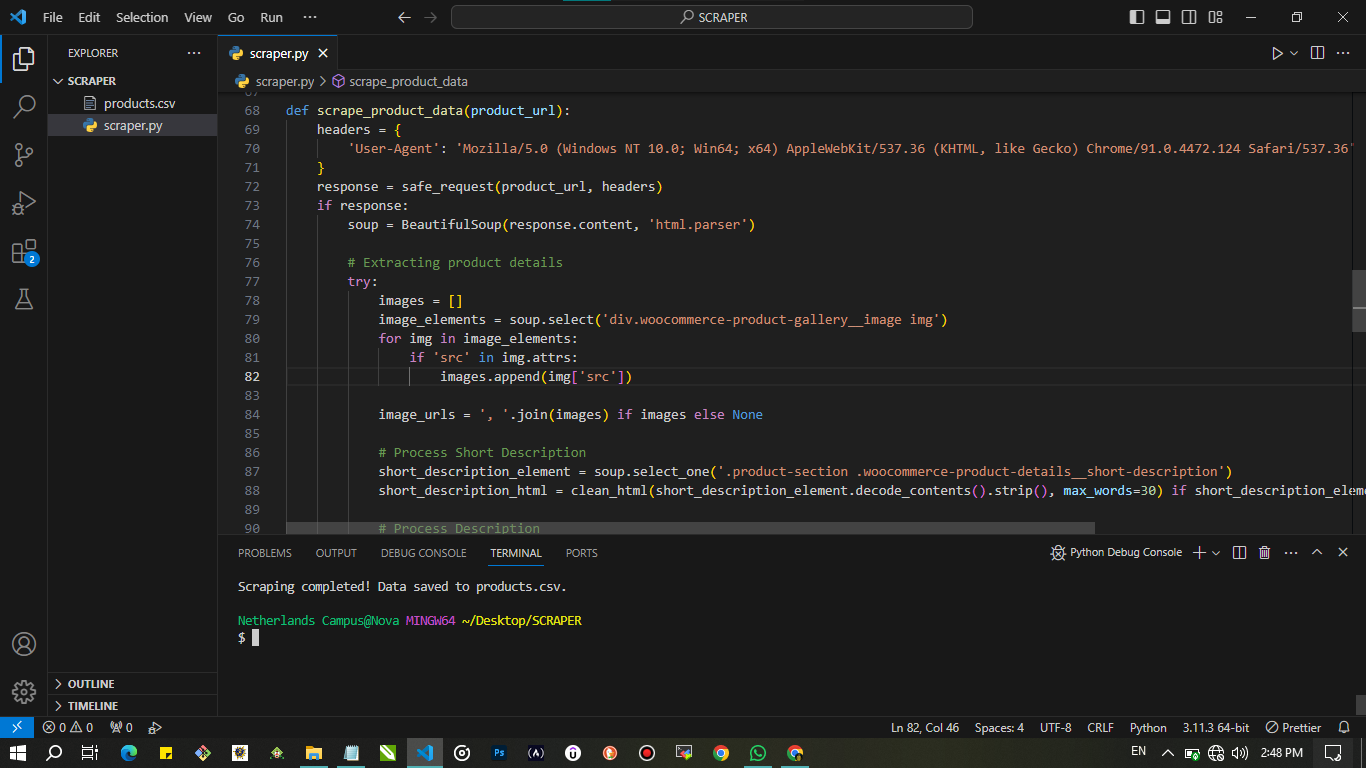Image resolution: width=1366 pixels, height=768 pixels.
Task: Open the Run menu
Action: tap(271, 17)
